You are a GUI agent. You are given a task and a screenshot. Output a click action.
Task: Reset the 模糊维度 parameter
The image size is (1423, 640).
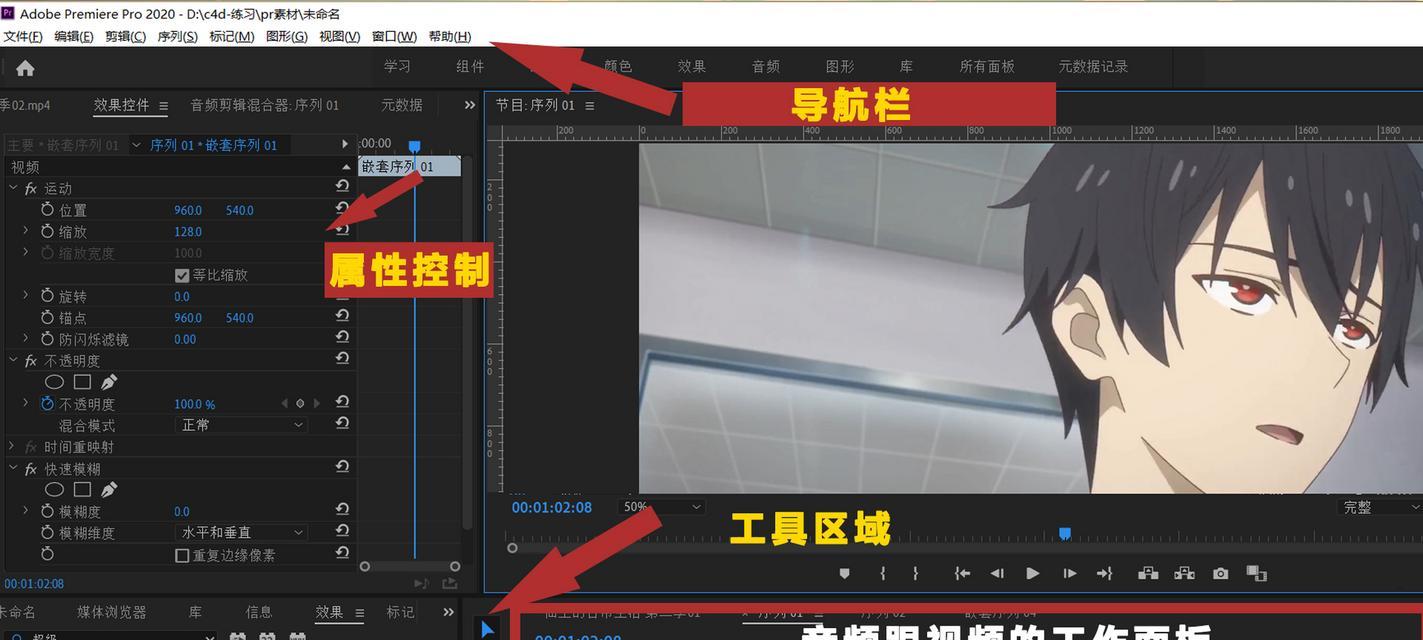[x=342, y=532]
